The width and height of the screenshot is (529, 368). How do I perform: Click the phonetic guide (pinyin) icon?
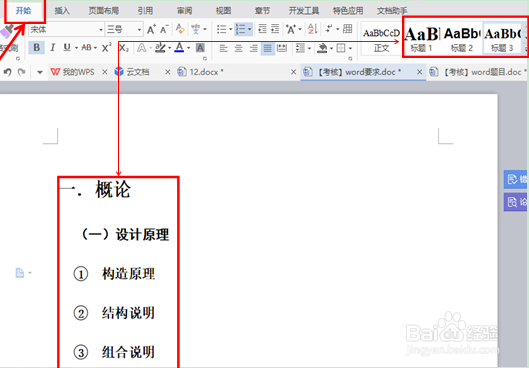(x=195, y=30)
